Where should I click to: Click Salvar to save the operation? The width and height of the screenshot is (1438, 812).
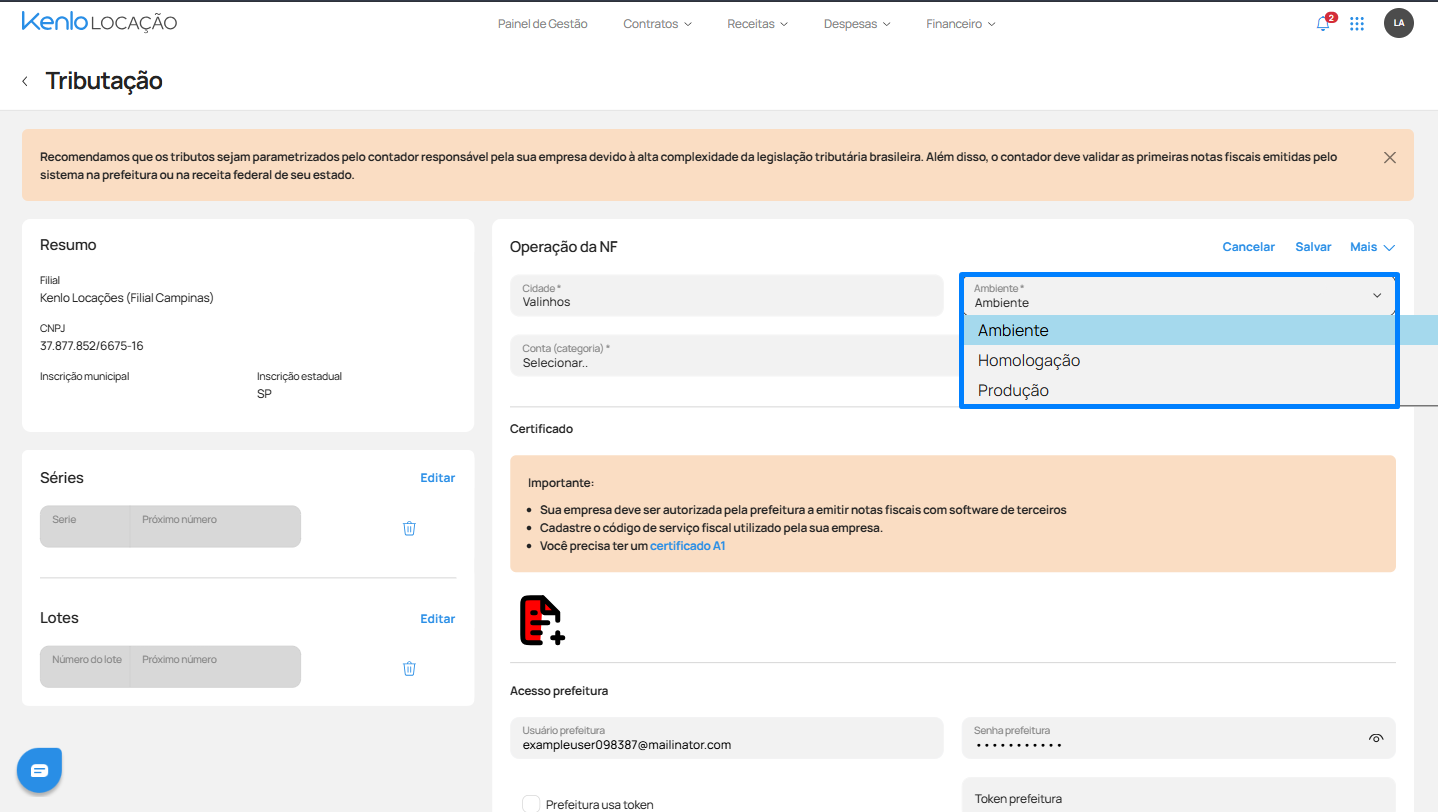(x=1313, y=247)
